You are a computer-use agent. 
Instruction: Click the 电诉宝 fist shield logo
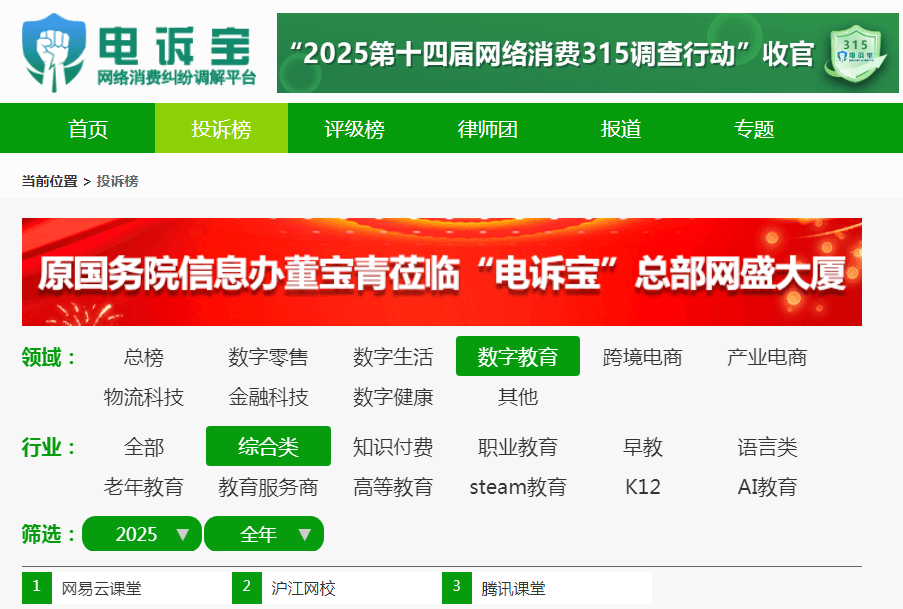57,51
